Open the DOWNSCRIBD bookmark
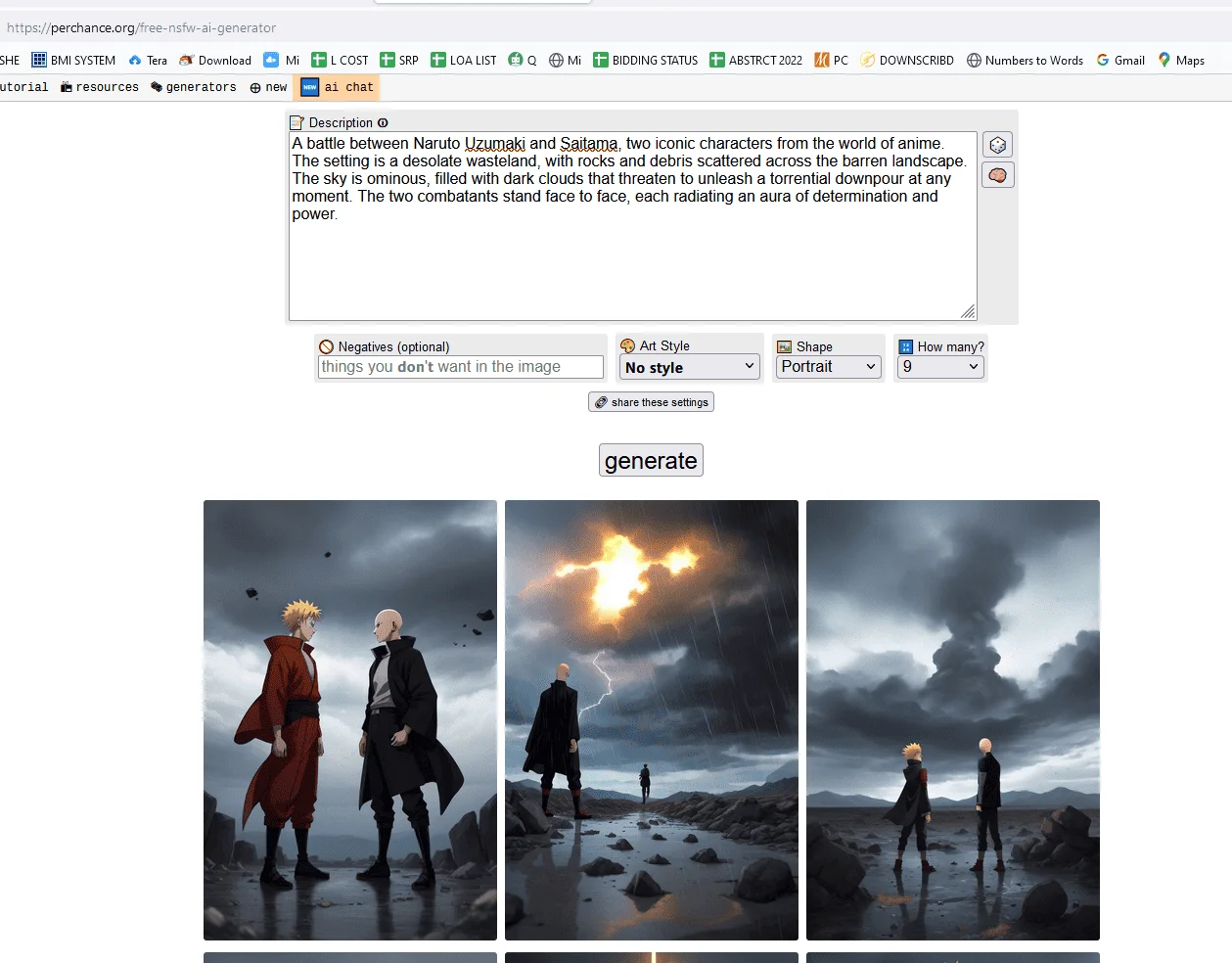1232x963 pixels. pos(907,60)
